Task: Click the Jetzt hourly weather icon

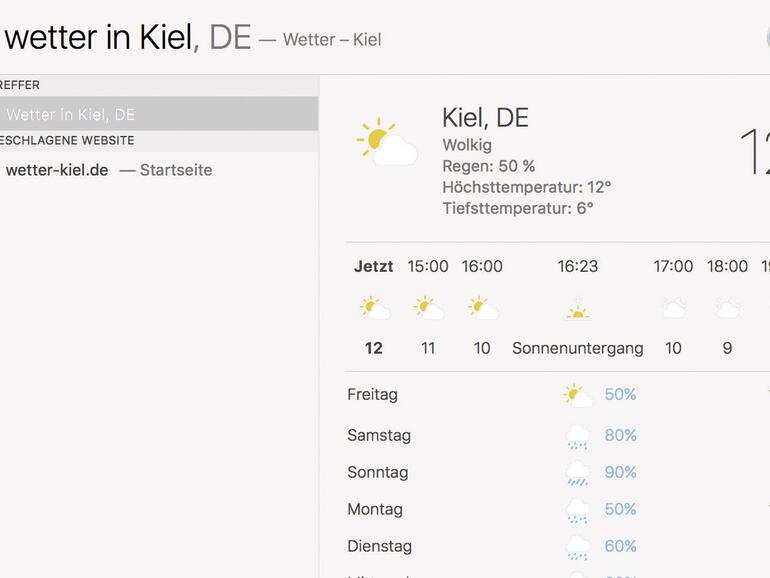Action: pos(374,308)
